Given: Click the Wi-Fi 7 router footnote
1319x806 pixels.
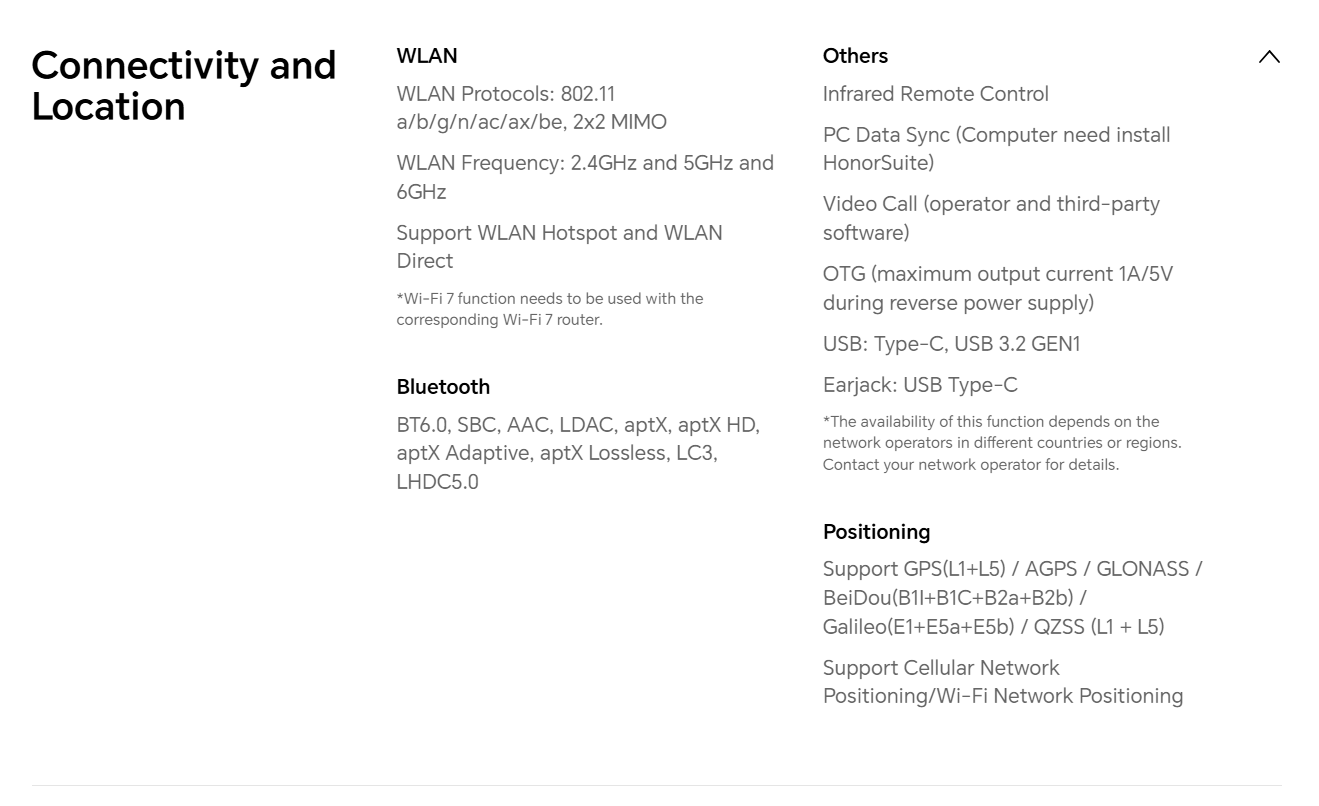Looking at the screenshot, I should pos(549,309).
